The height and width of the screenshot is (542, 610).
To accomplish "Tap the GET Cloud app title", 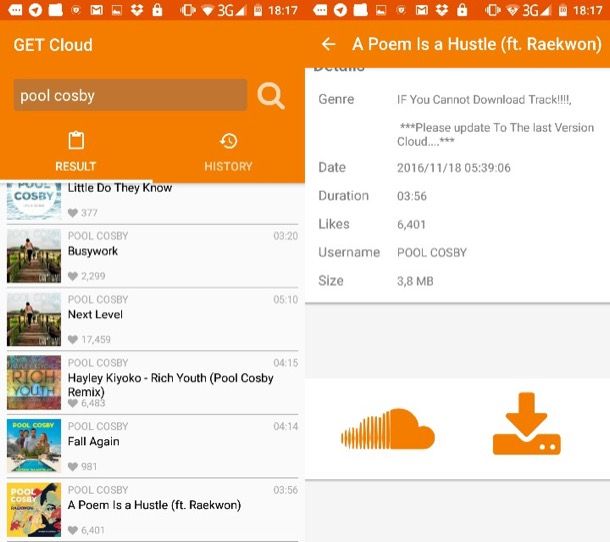I will (53, 45).
